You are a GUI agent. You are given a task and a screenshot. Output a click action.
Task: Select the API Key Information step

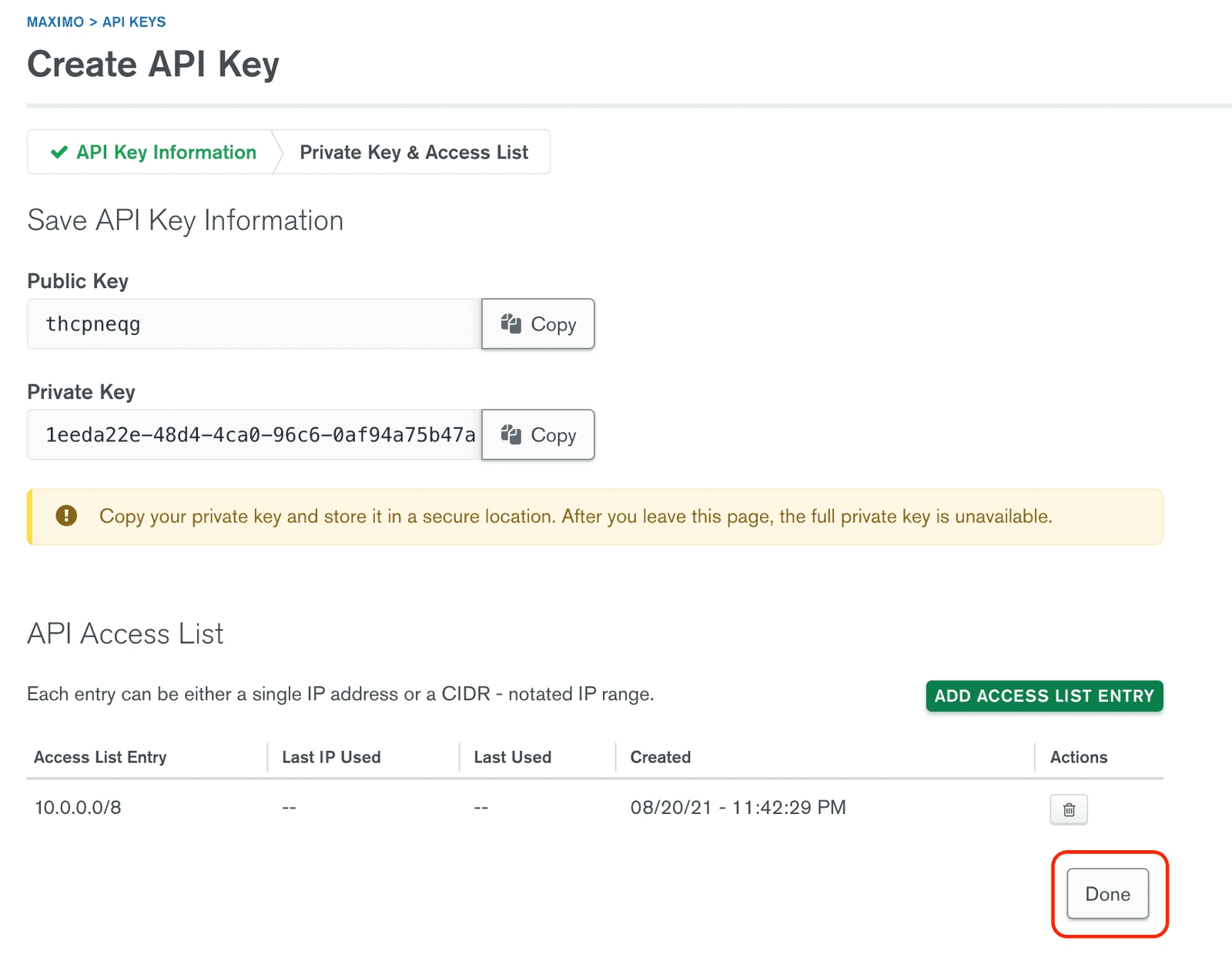point(166,152)
